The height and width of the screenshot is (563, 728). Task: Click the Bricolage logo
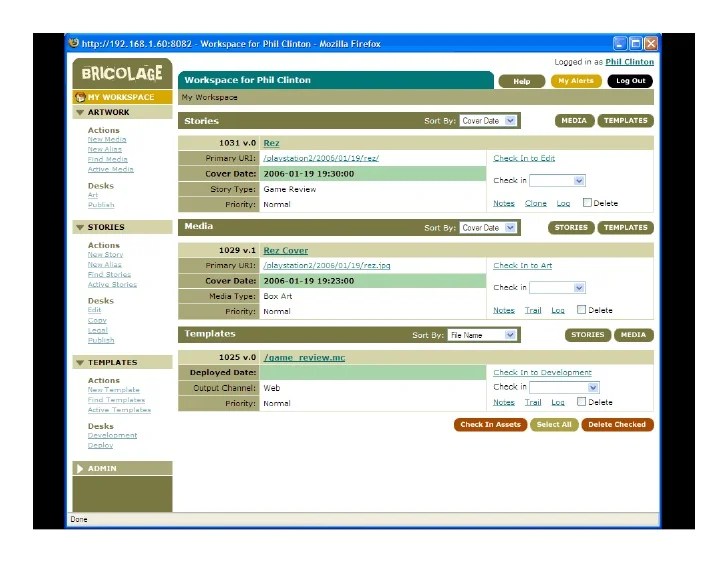click(122, 73)
